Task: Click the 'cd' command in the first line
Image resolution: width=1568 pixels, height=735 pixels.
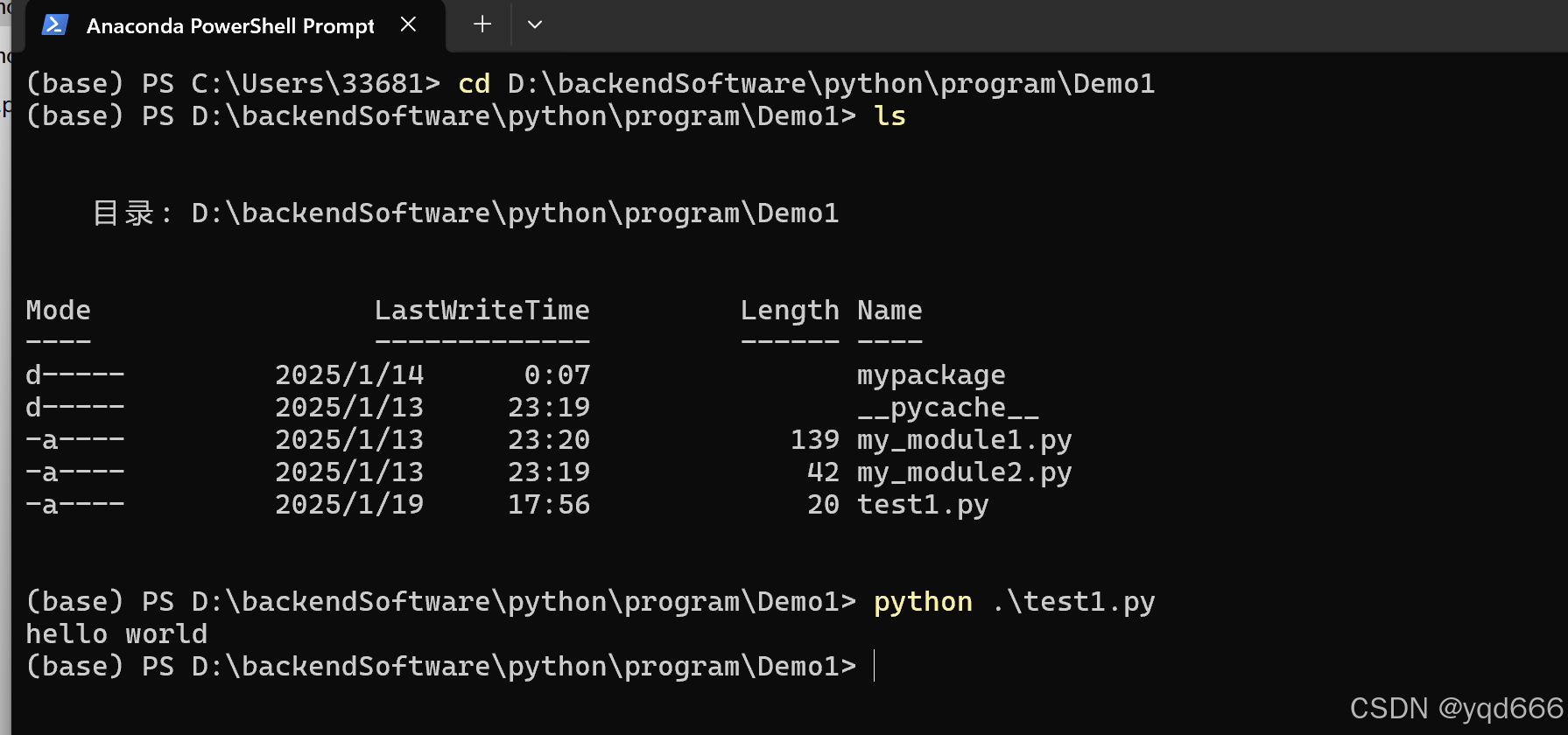Action: [475, 83]
